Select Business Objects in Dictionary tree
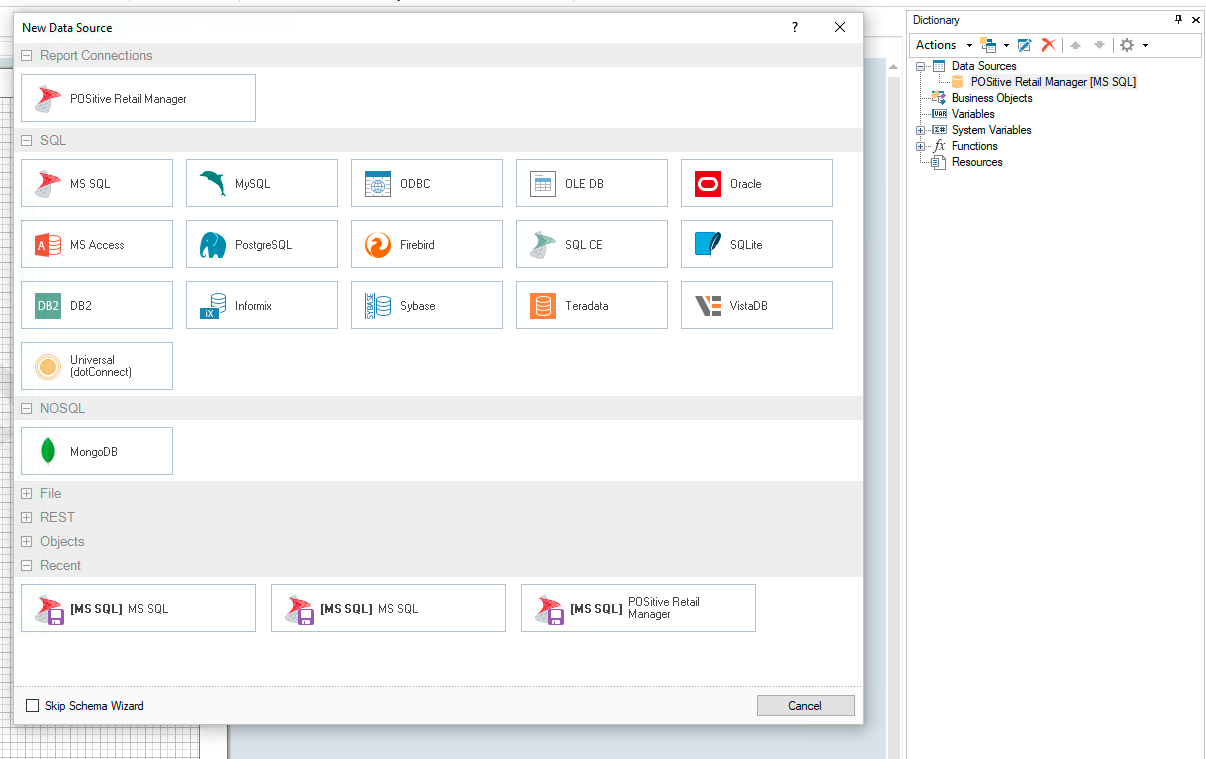The height and width of the screenshot is (759, 1206). pos(992,98)
